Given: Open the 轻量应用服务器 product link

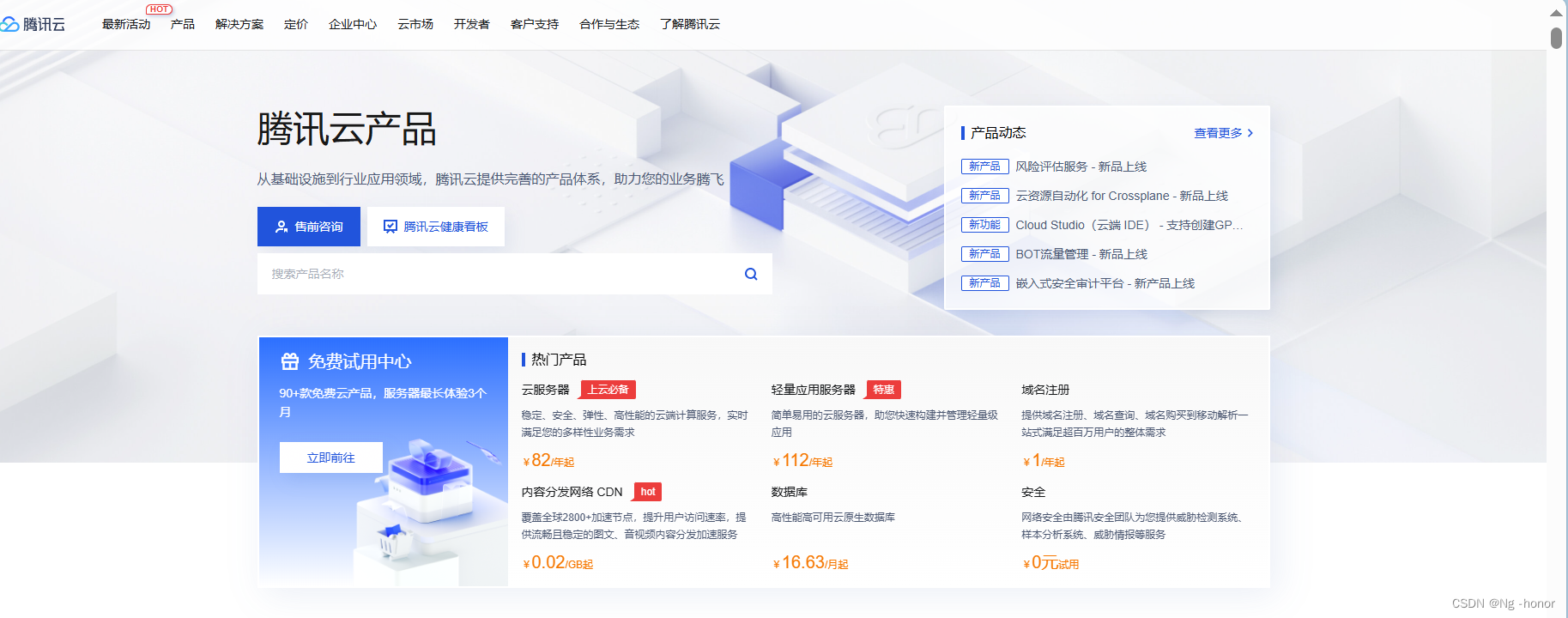Looking at the screenshot, I should (814, 390).
